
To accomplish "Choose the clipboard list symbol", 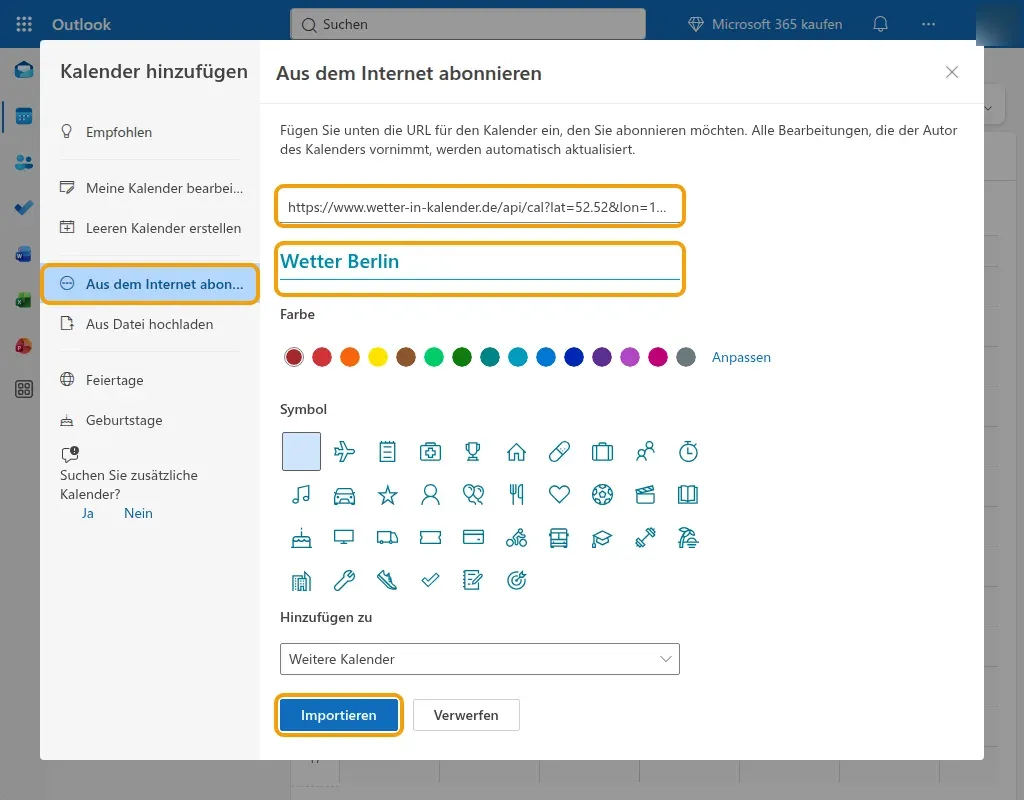I will [x=387, y=451].
